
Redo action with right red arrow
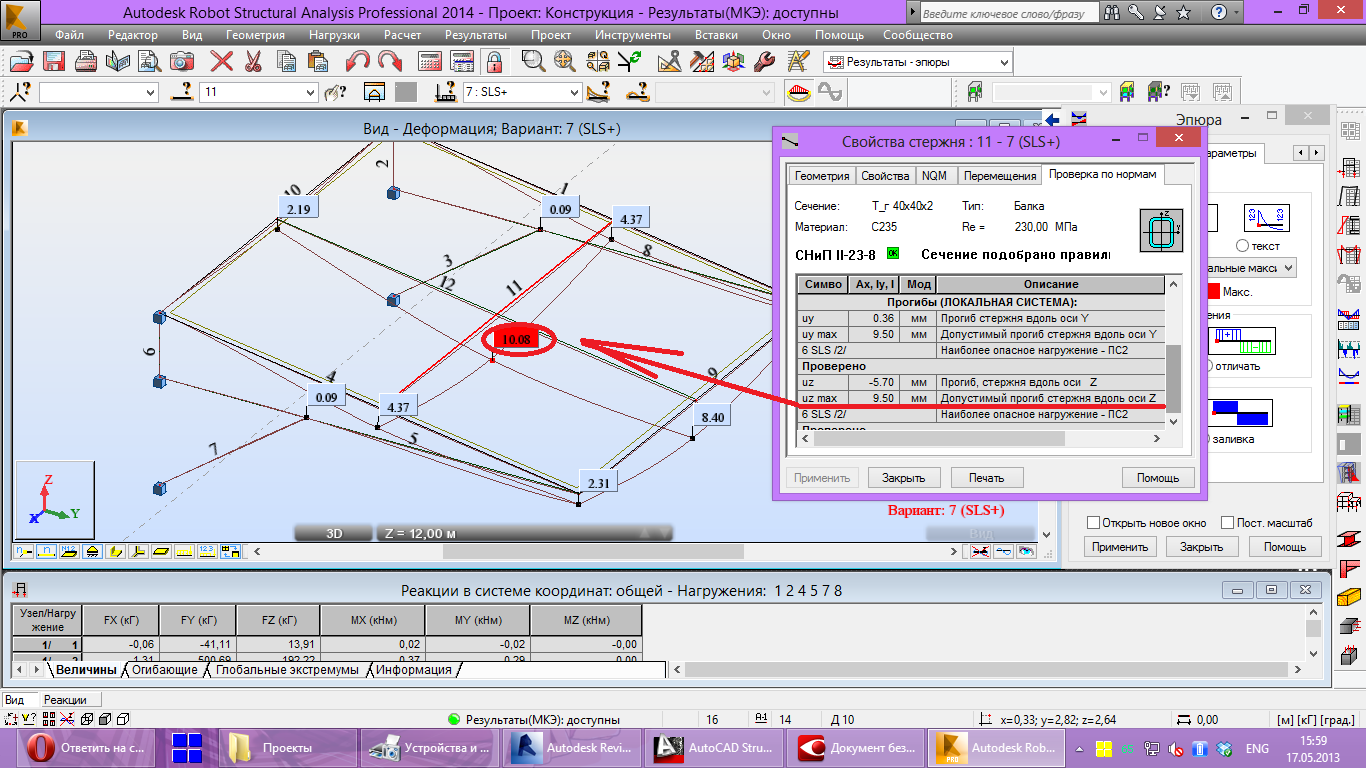tap(389, 61)
